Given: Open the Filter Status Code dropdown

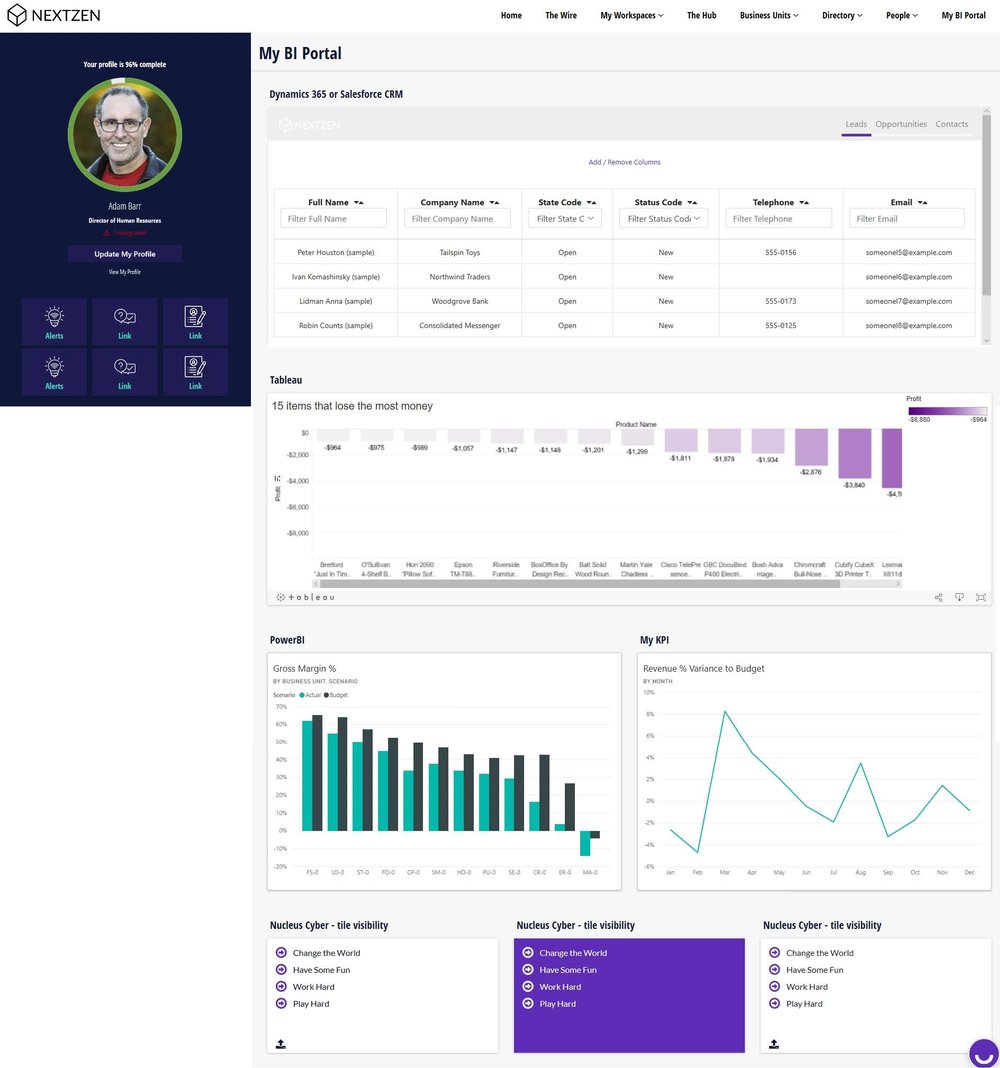Looking at the screenshot, I should click(x=663, y=219).
